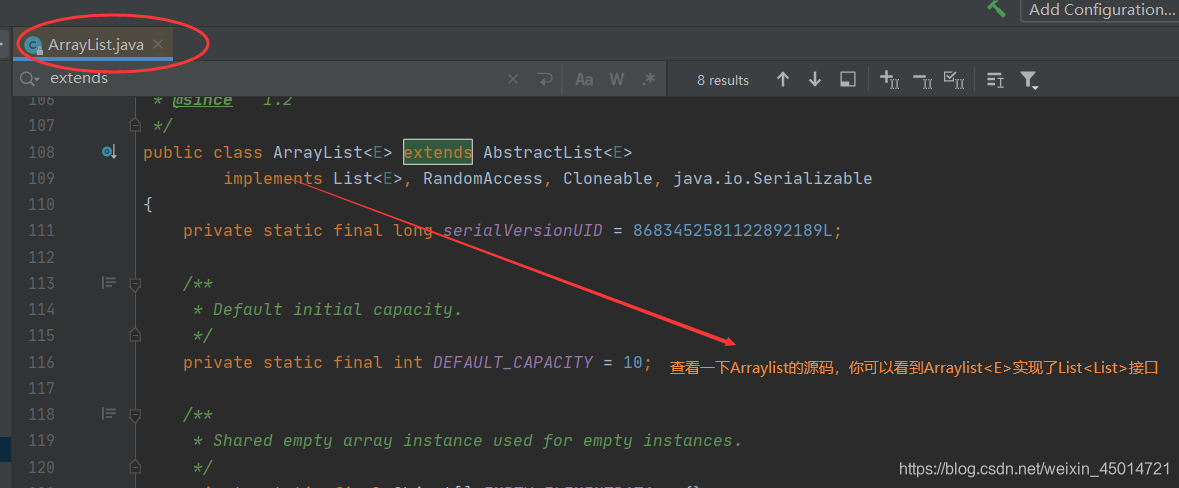Unselect occurrence icon in search bar
This screenshot has height=488, width=1179.
tap(922, 80)
